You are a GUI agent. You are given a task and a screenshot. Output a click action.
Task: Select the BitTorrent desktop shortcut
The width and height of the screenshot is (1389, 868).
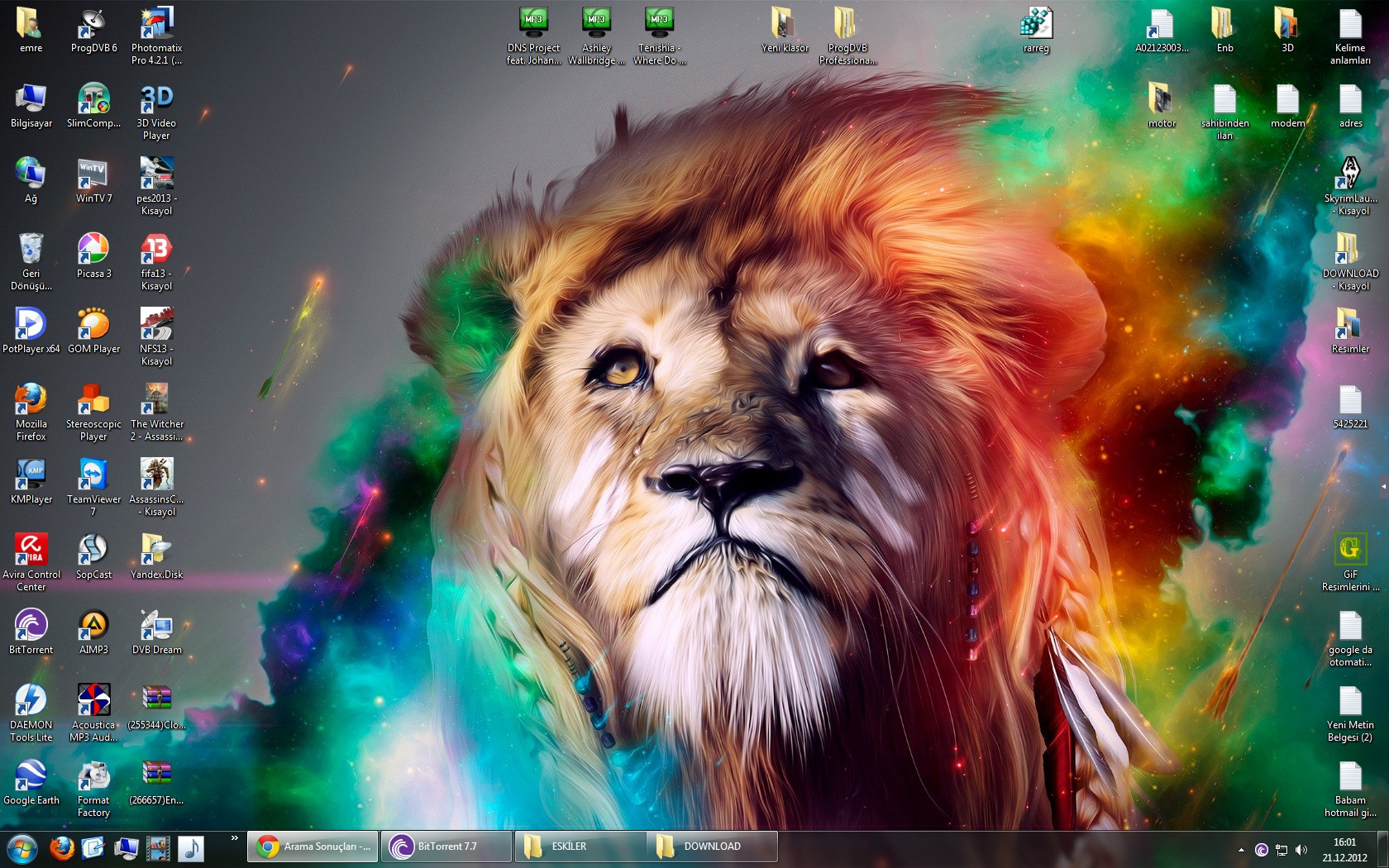point(31,632)
